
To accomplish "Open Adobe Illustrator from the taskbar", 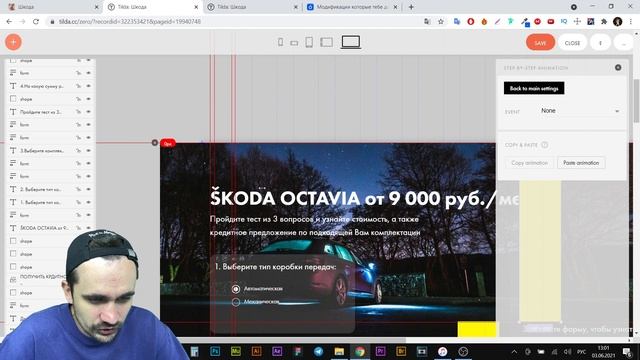I will click(x=256, y=351).
